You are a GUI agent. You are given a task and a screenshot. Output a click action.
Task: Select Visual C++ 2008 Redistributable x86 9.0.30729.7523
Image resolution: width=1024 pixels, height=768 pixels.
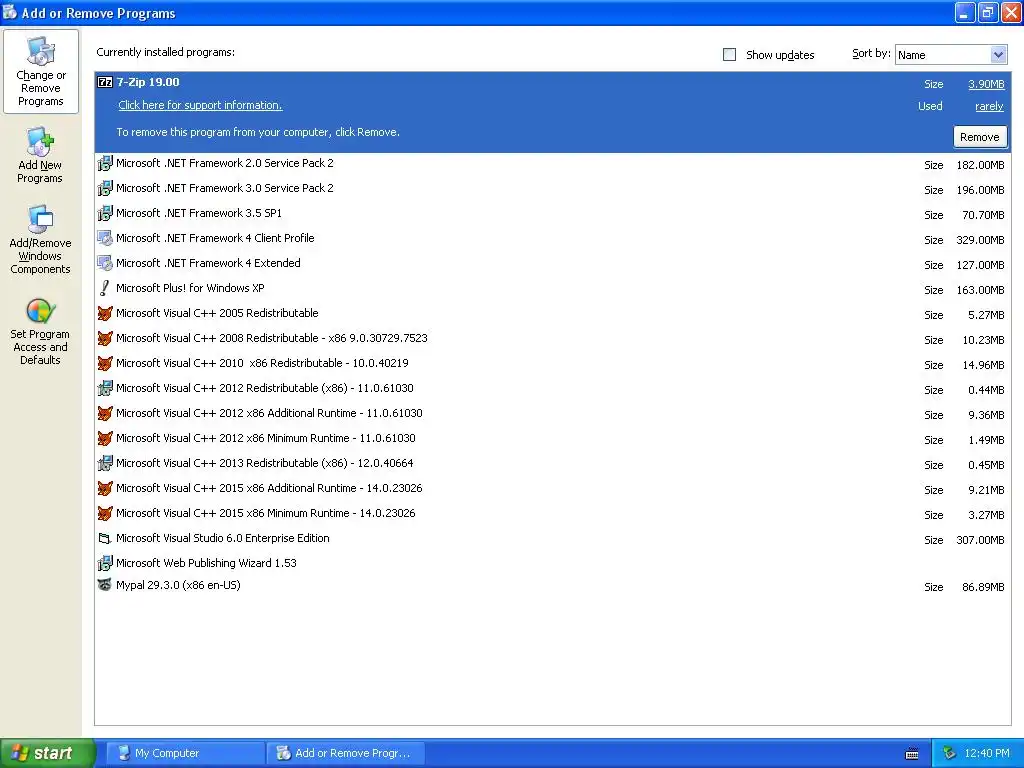(552, 339)
